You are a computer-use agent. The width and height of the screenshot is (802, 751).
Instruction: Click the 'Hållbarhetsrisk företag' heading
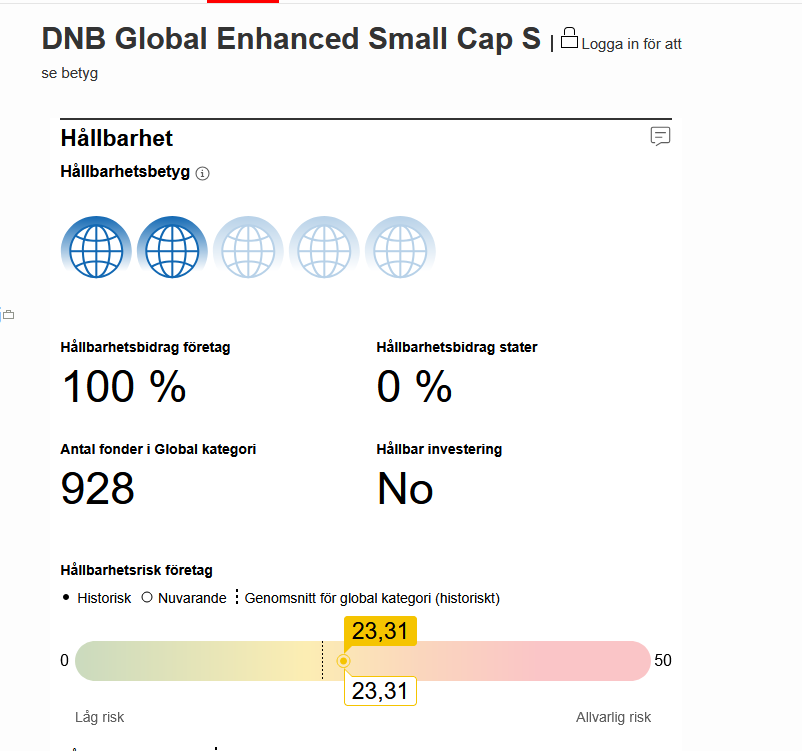coord(137,570)
